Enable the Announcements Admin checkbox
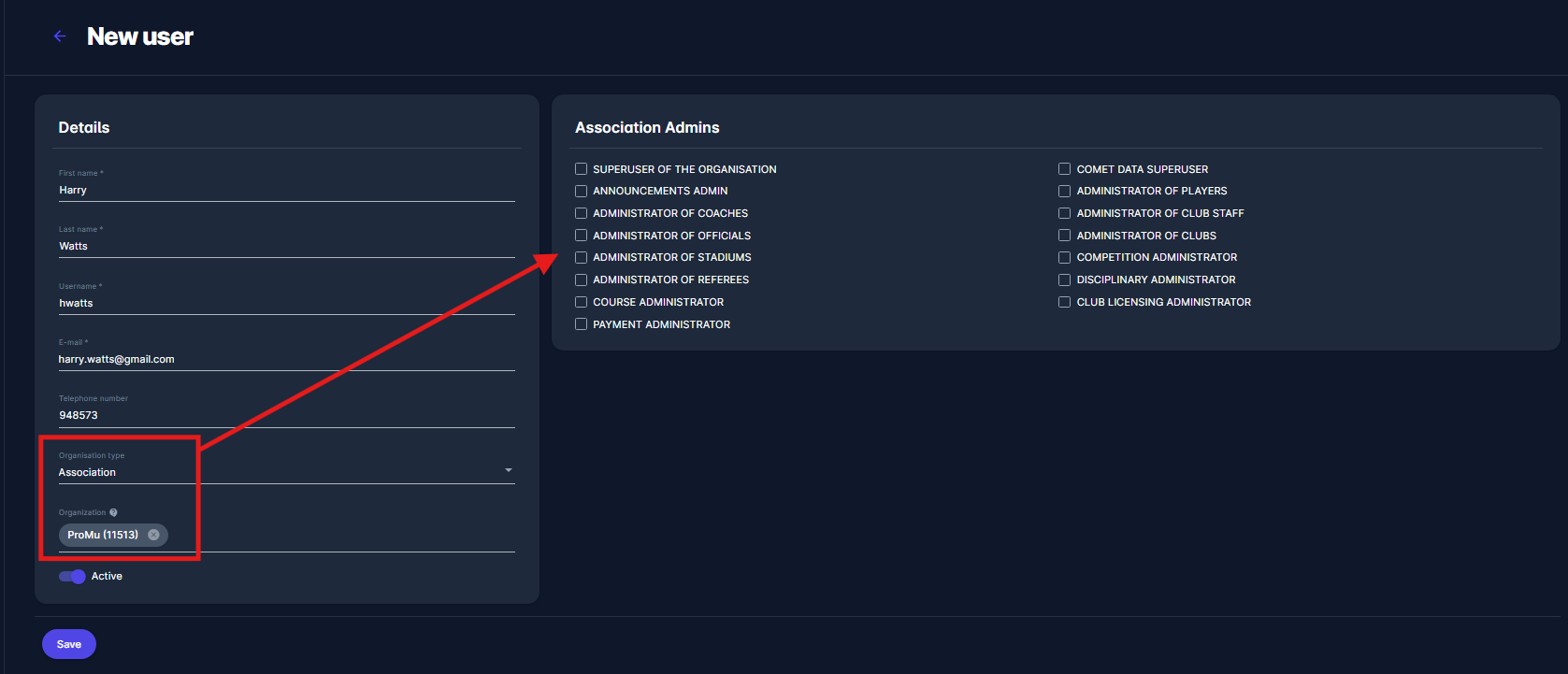This screenshot has height=674, width=1568. coord(582,191)
